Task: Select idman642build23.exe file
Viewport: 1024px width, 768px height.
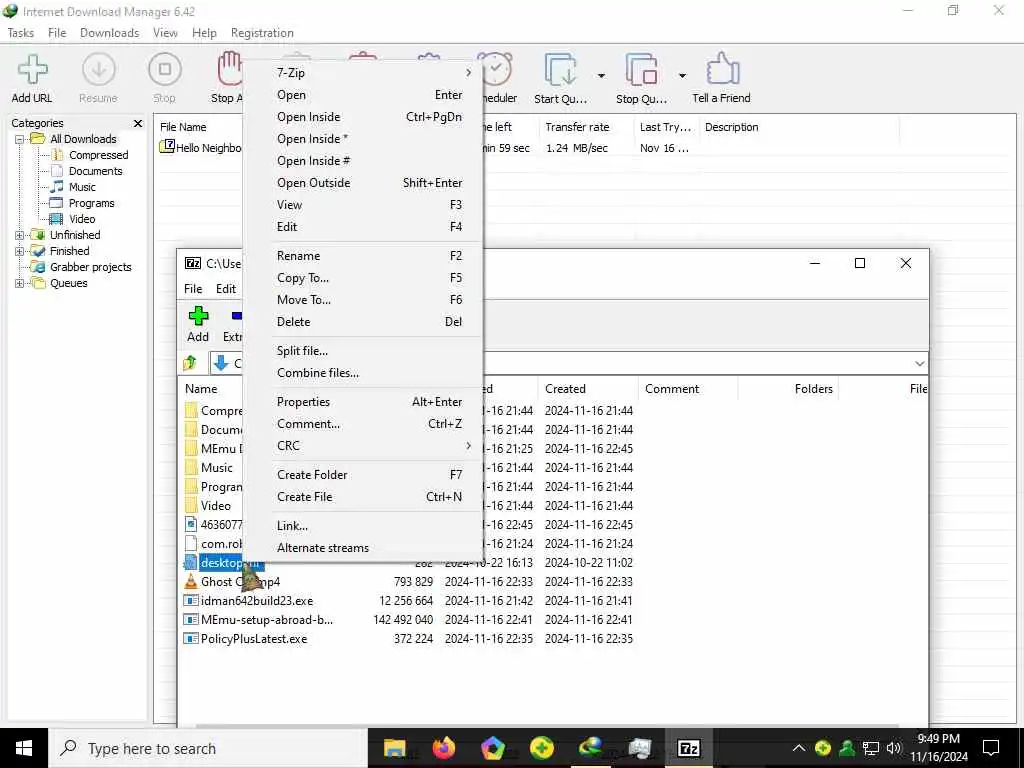Action: (257, 601)
